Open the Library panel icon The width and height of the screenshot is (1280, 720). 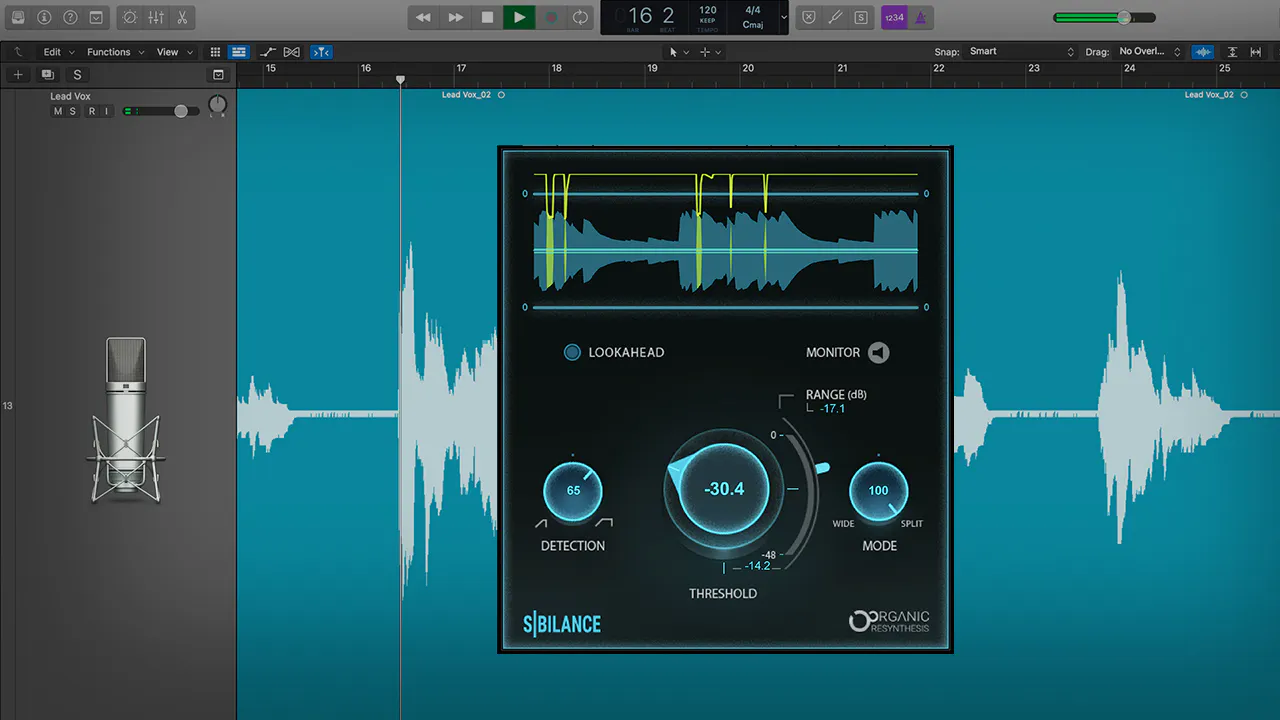point(18,17)
